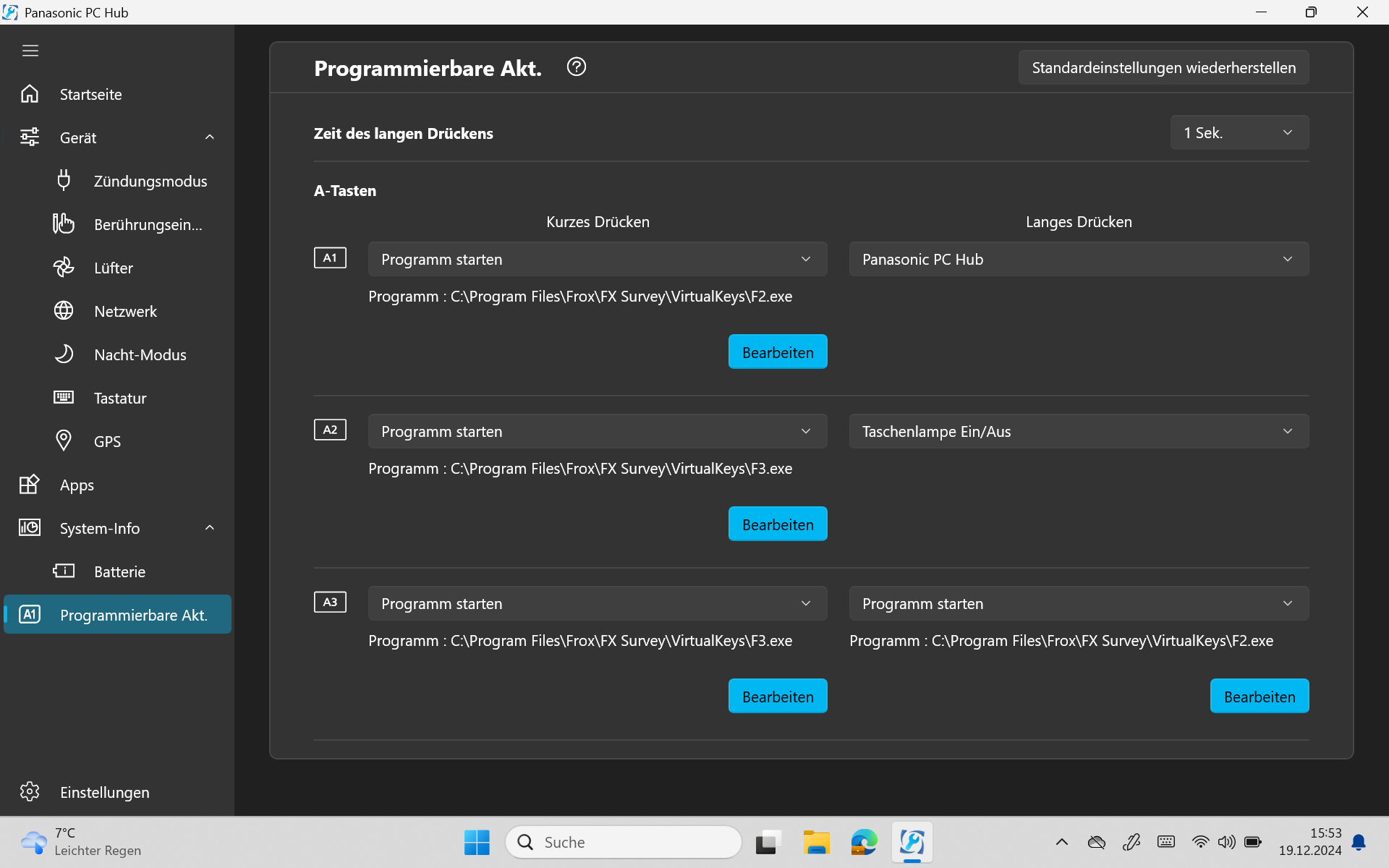Open A3 short-press Programm starten dropdown
Viewport: 1389px width, 868px height.
pyautogui.click(x=597, y=603)
